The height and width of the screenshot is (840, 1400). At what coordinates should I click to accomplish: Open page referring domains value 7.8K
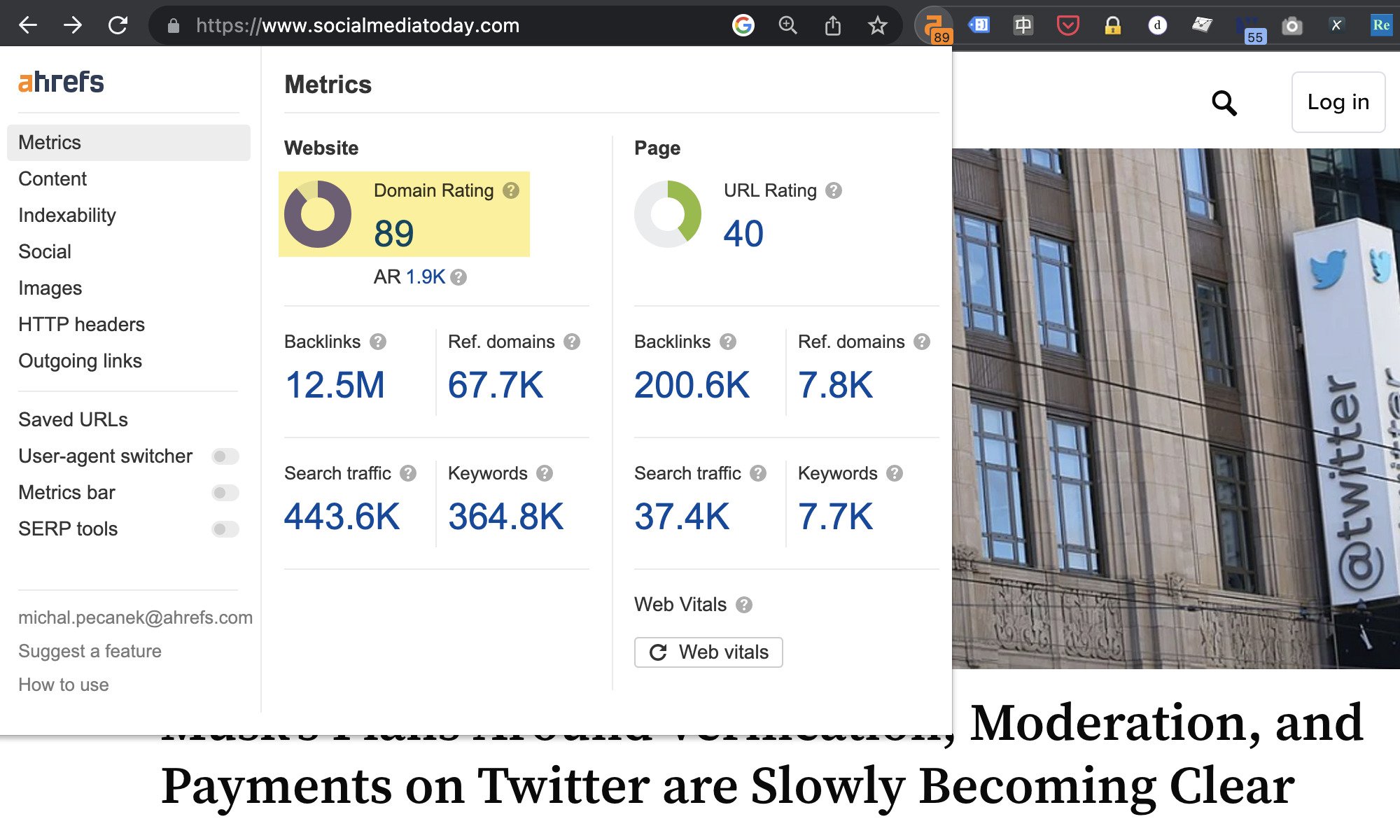(836, 385)
